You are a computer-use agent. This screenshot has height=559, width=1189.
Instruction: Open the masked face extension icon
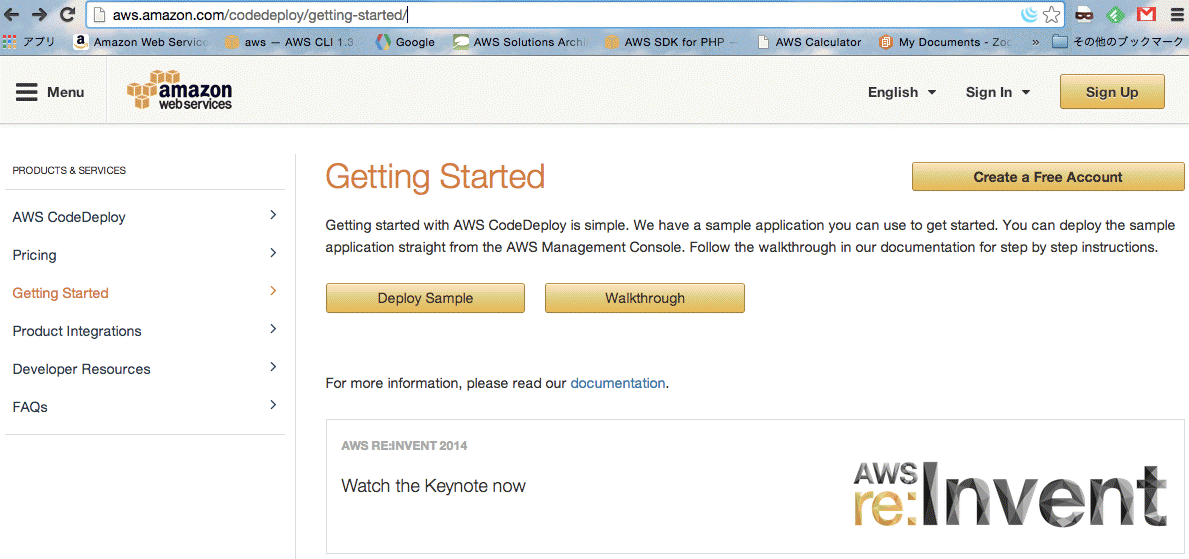[1084, 14]
